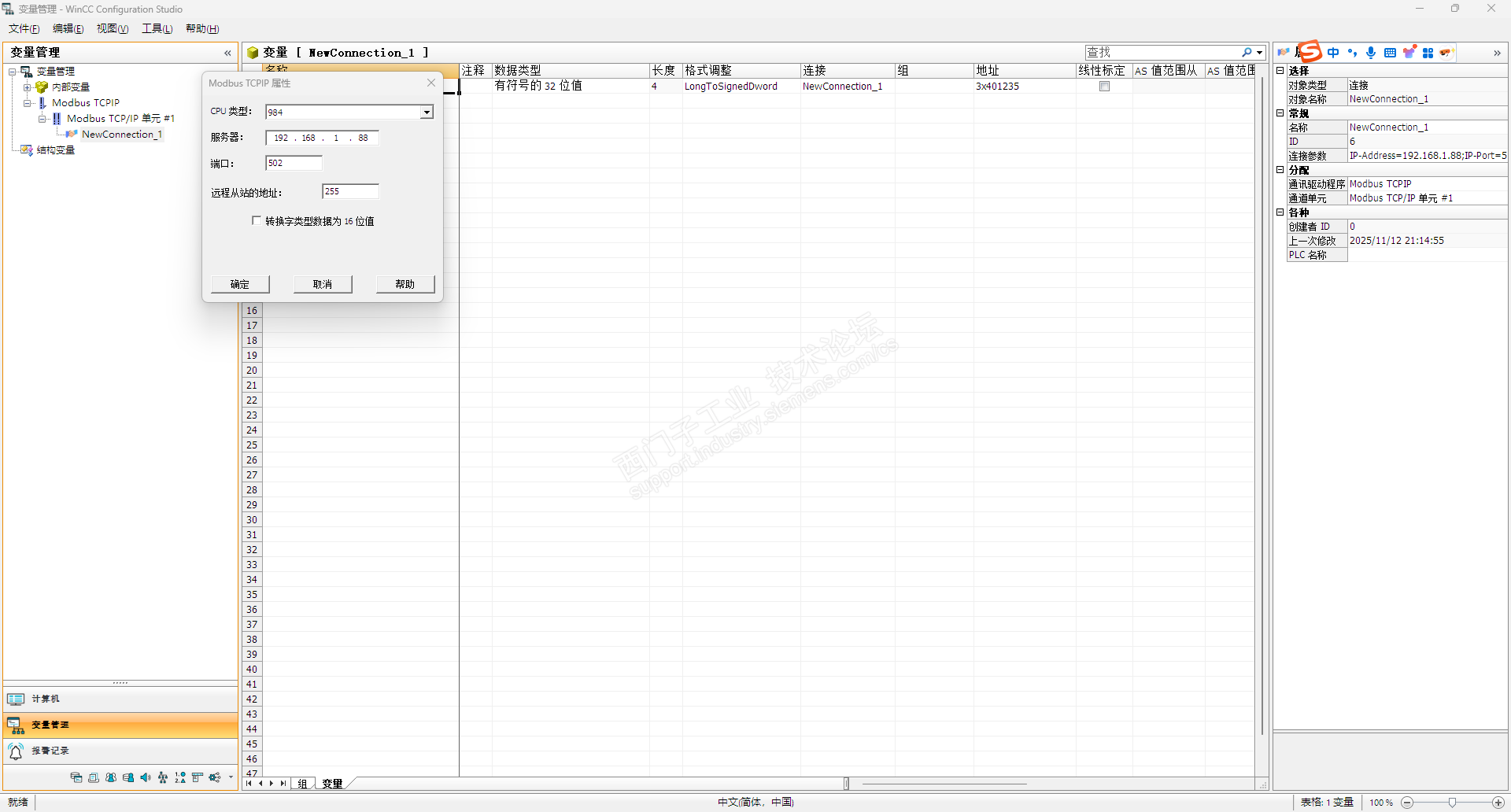Click the Sogou microphone voice input icon
Viewport: 1511px width, 812px height.
click(1371, 53)
